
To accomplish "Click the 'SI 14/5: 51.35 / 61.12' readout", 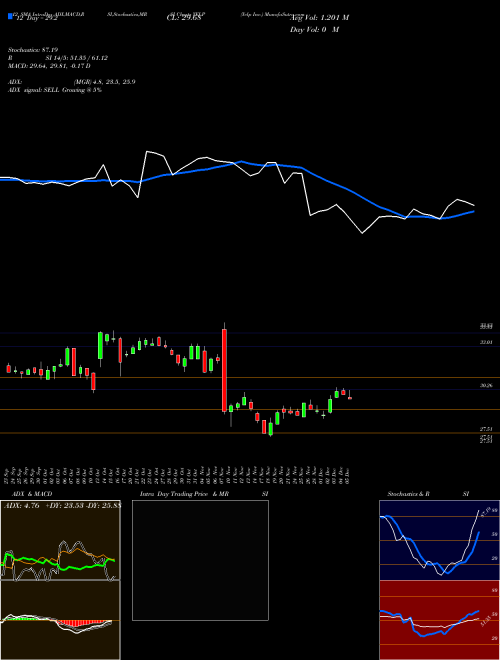I will coord(77,58).
